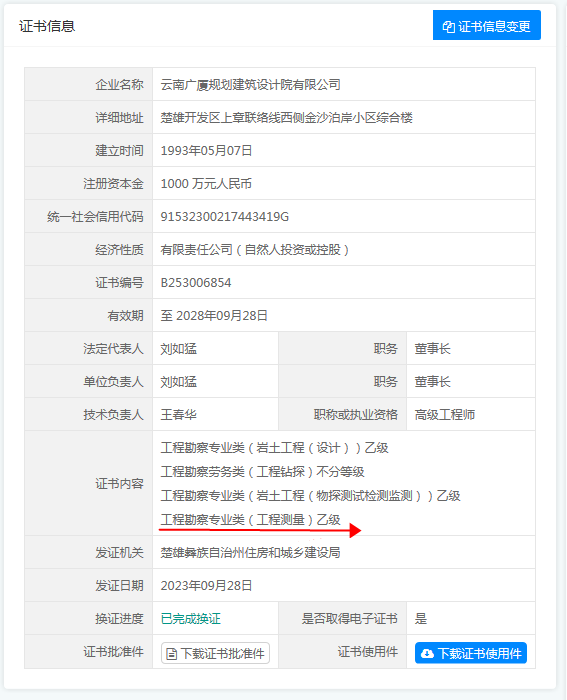Viewport: 567px width, 700px height.
Task: Click the issue date 2023年09月28日
Action: [206, 586]
